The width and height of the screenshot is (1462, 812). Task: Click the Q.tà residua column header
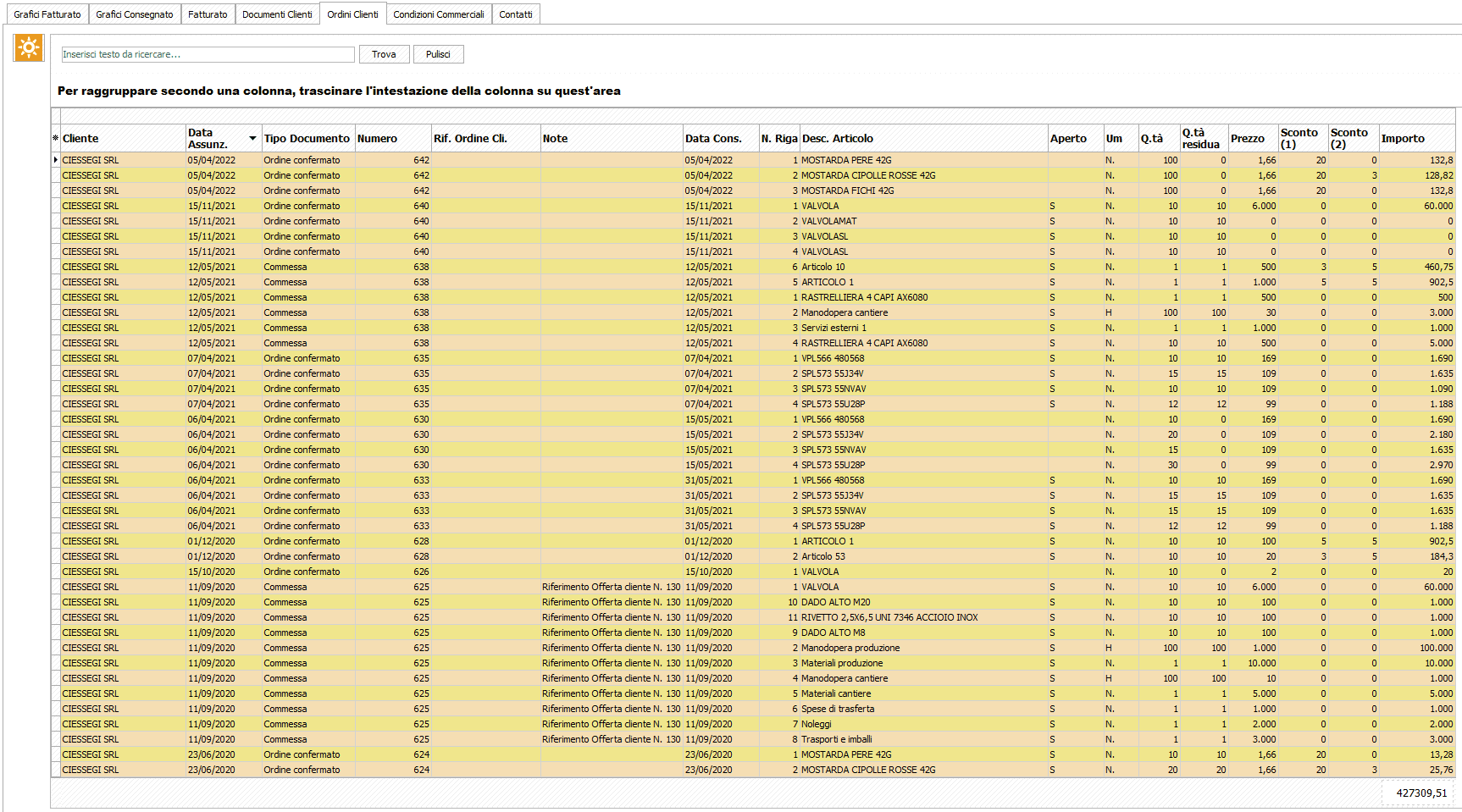[1204, 138]
